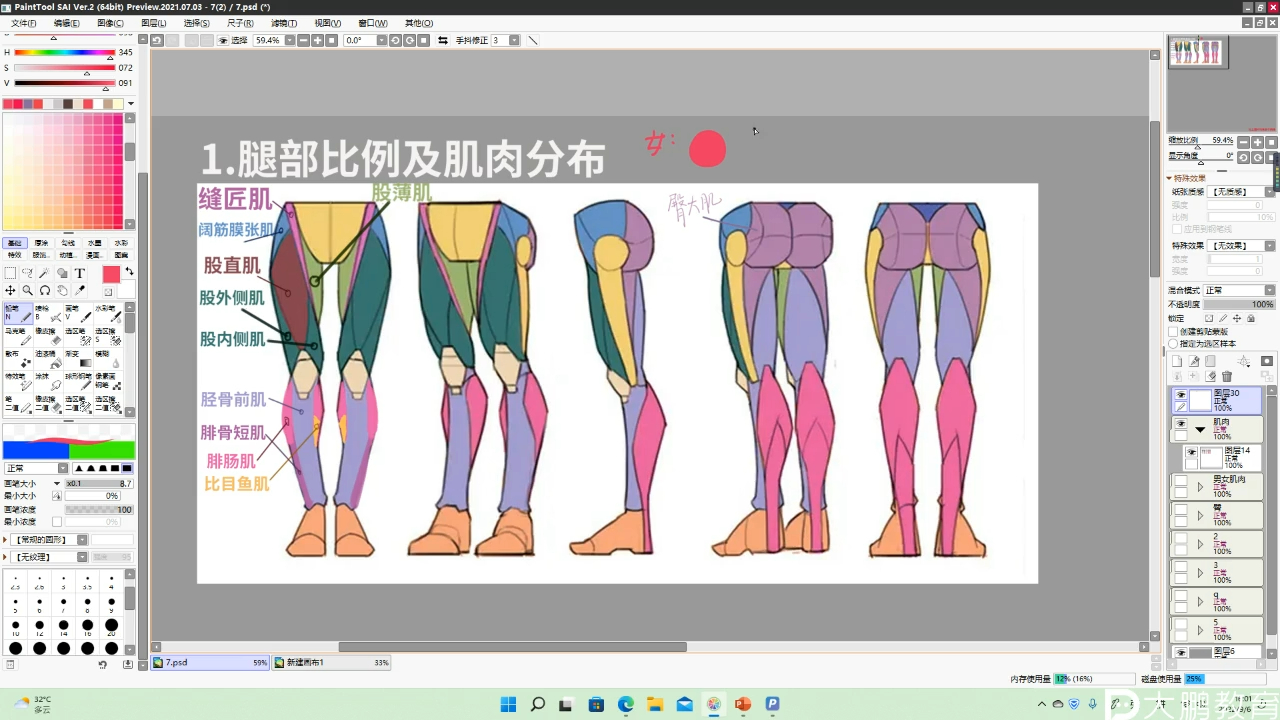This screenshot has width=1280, height=720.
Task: Select the 铅笔 pencil brush
Action: pos(18,314)
